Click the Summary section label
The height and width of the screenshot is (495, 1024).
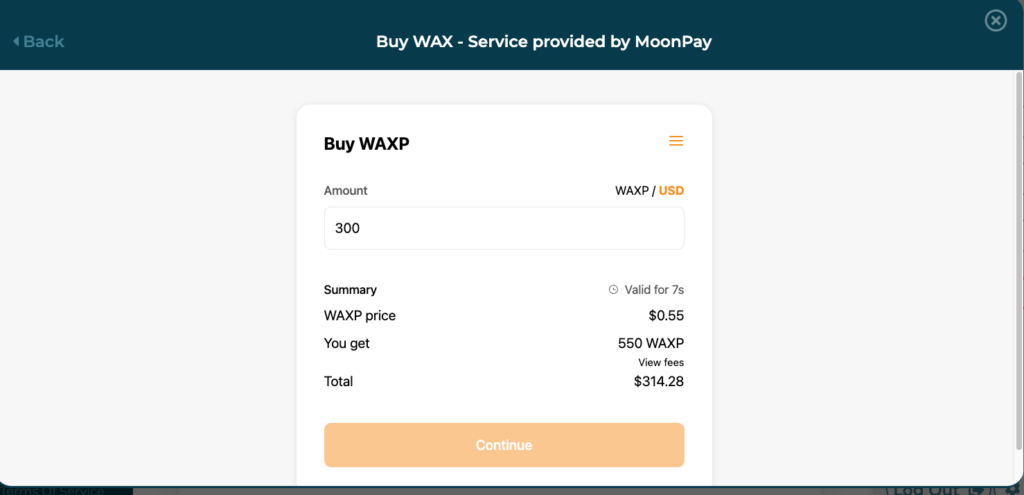pyautogui.click(x=350, y=290)
